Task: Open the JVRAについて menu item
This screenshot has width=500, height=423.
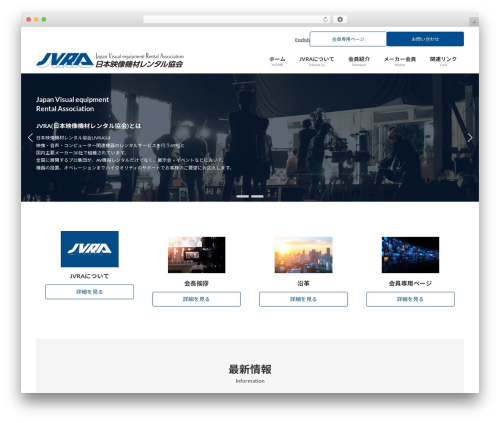Action: pyautogui.click(x=316, y=61)
